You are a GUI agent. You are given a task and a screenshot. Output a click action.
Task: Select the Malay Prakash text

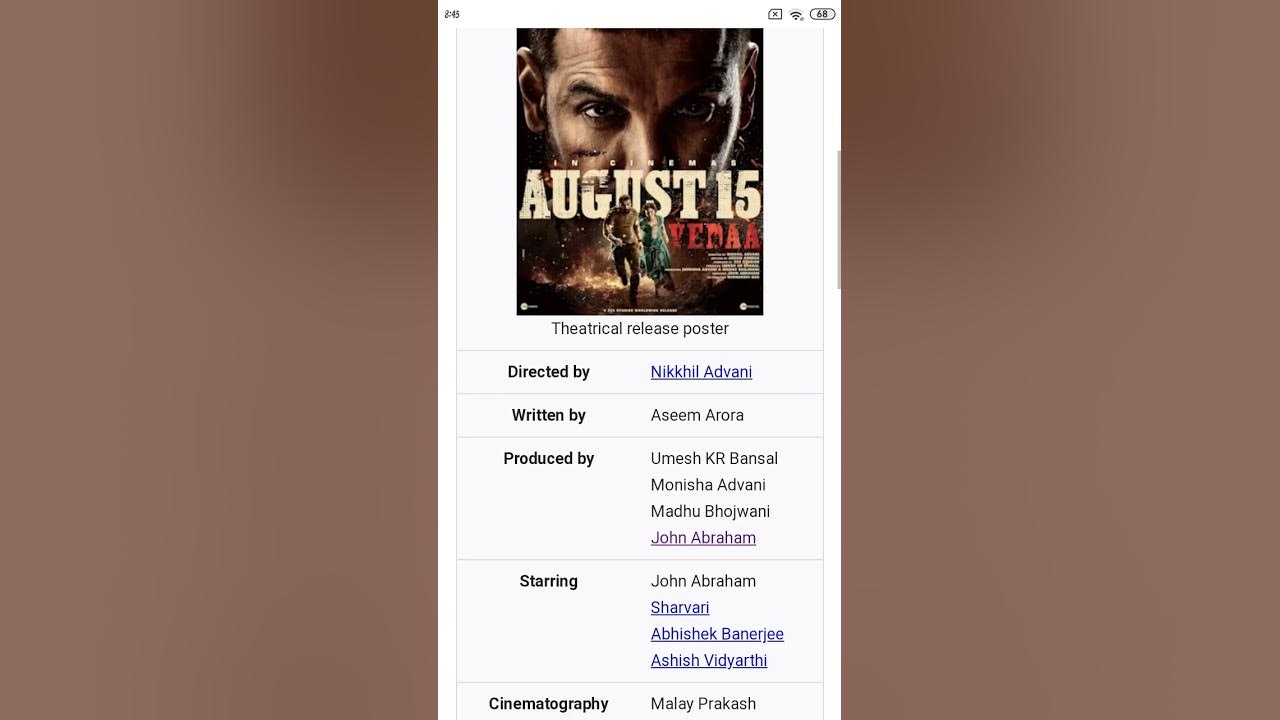coord(703,704)
